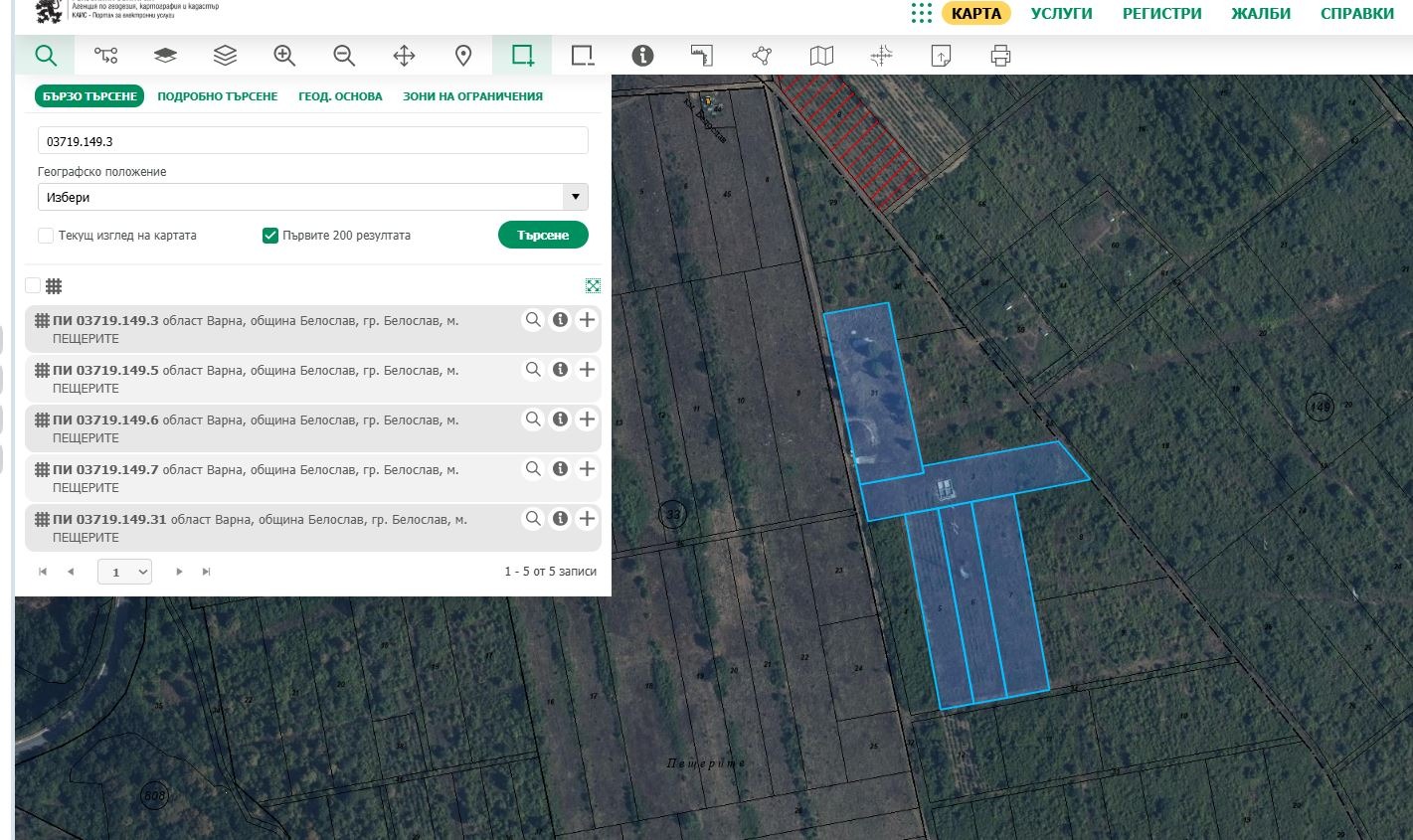This screenshot has height=840, width=1413.
Task: Open the page number selector dropdown
Action: 124,572
